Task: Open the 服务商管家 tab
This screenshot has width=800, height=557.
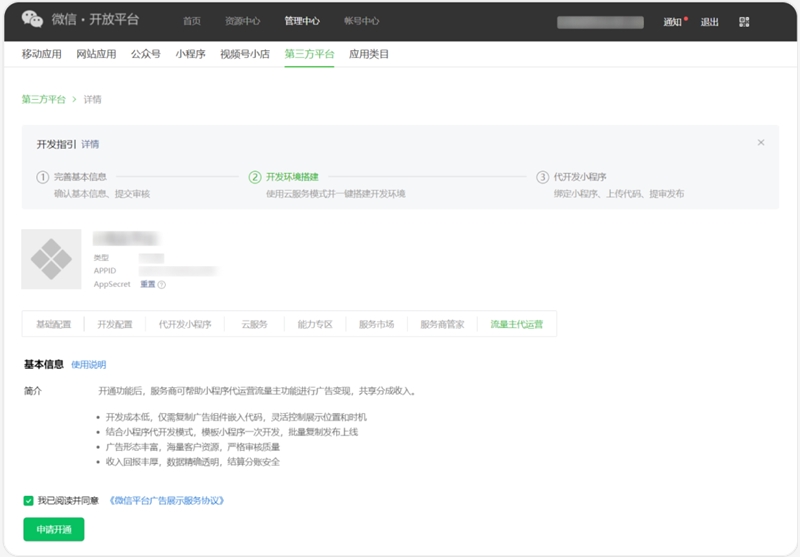Action: click(440, 324)
